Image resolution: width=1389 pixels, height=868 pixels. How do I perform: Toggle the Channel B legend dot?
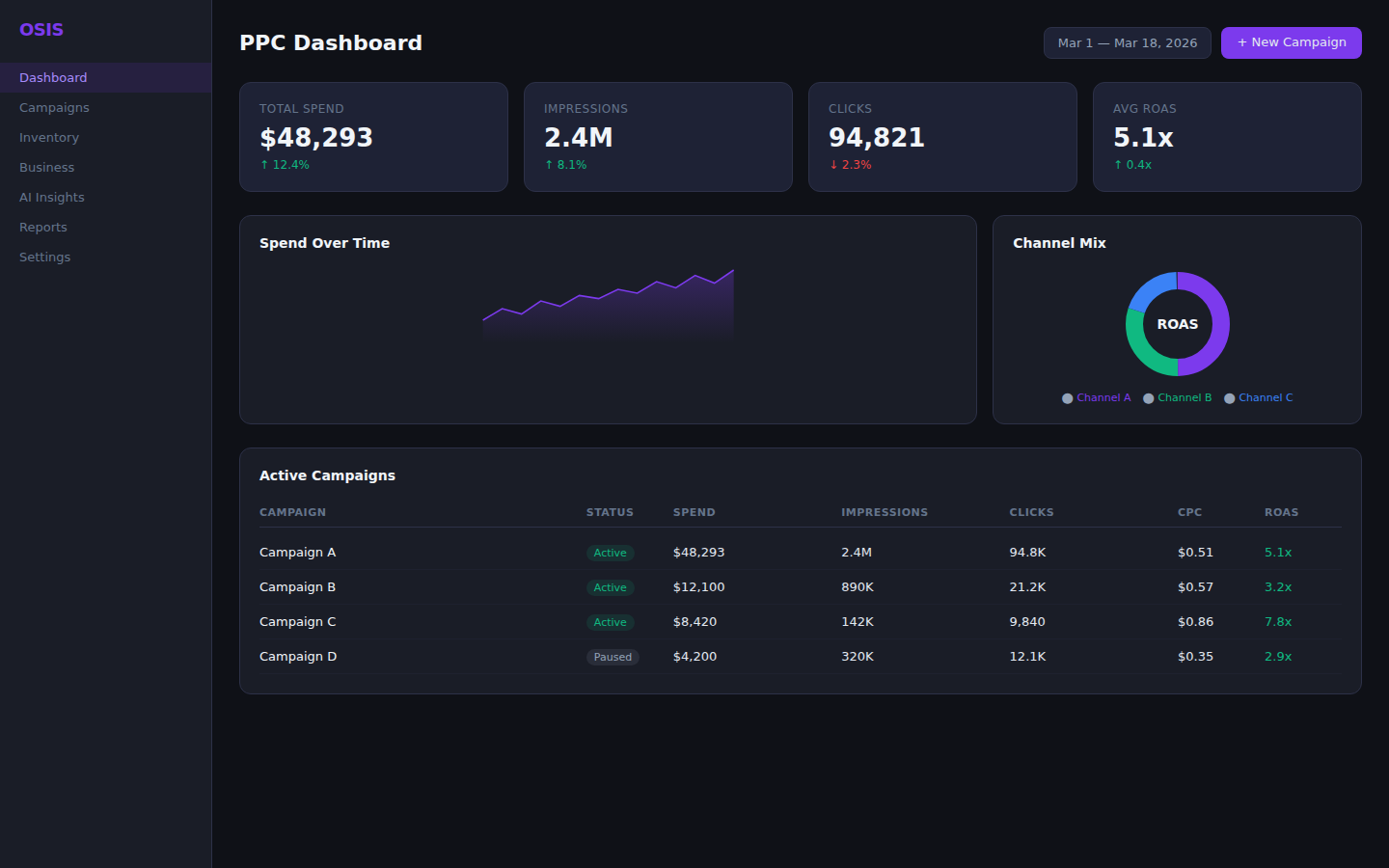click(1148, 397)
